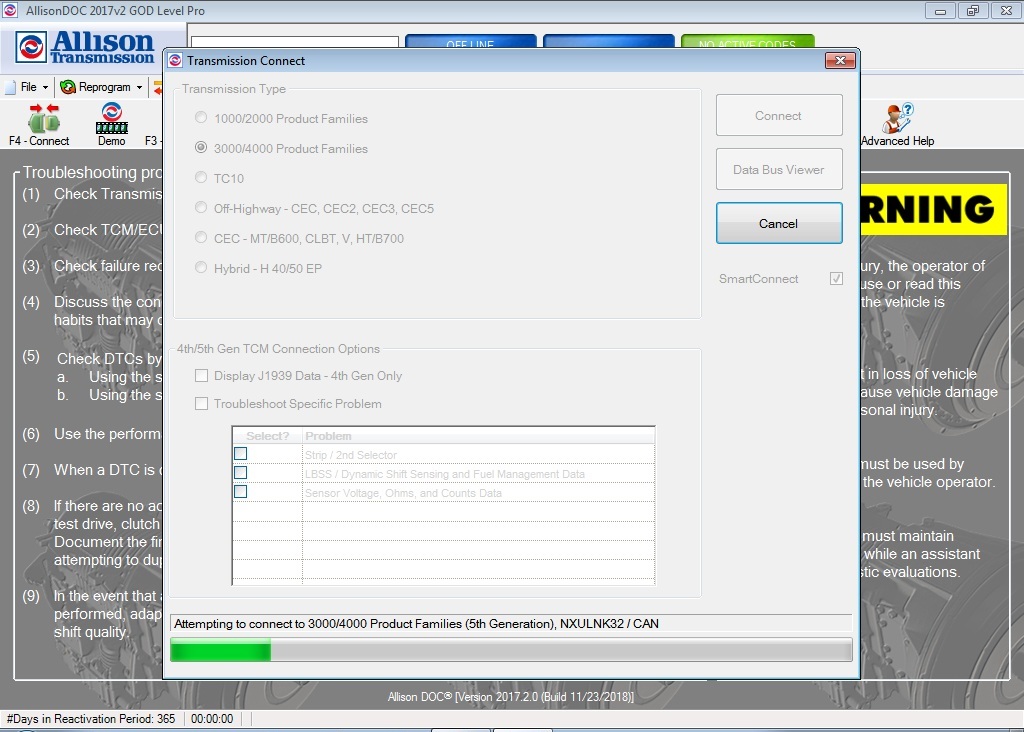Screen dimensions: 1024x732
Task: Click the red arrow toolbar icon beside Reprogram
Action: click(x=160, y=87)
